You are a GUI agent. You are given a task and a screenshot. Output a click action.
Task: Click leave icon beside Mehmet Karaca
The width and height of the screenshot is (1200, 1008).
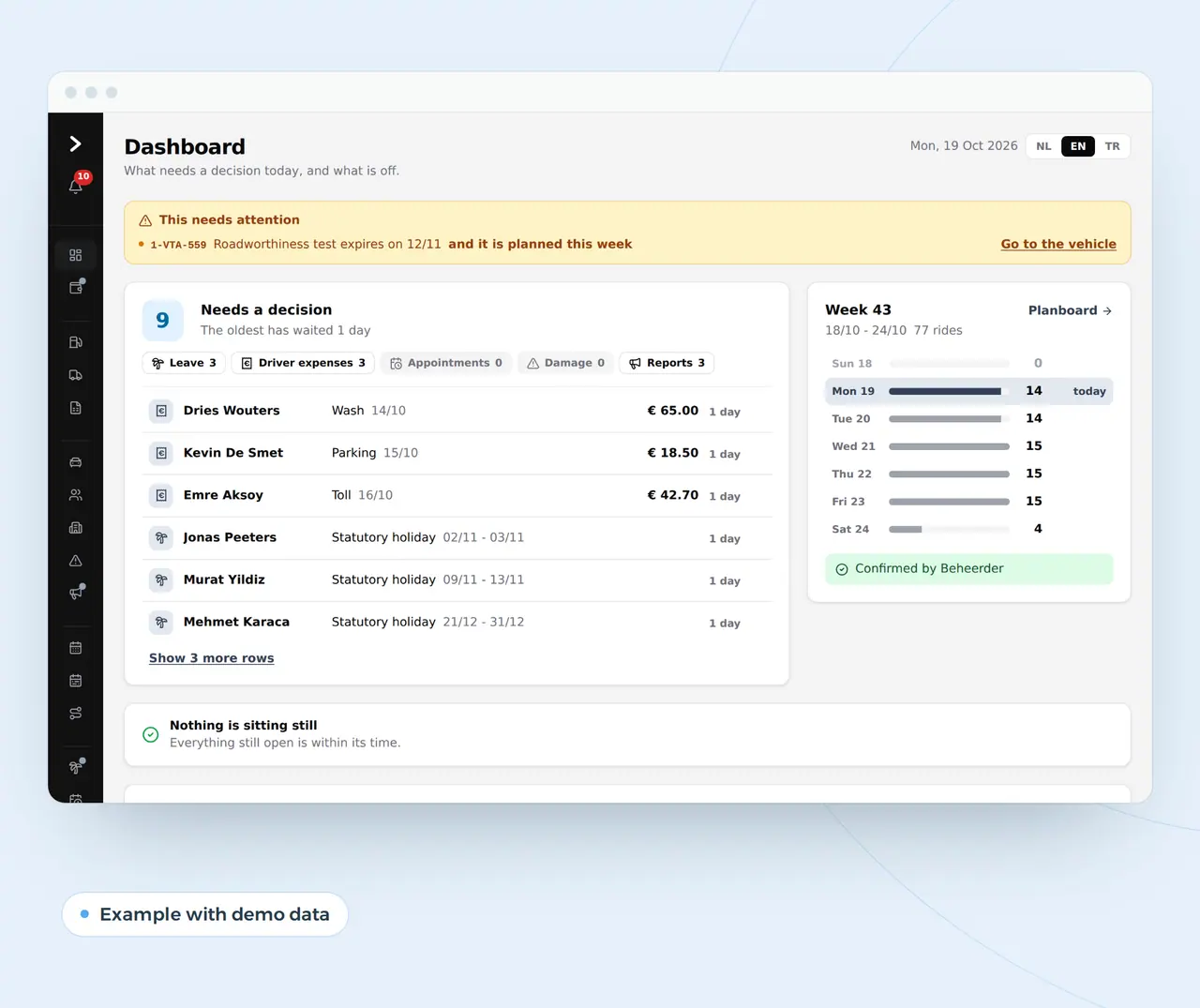(x=161, y=622)
